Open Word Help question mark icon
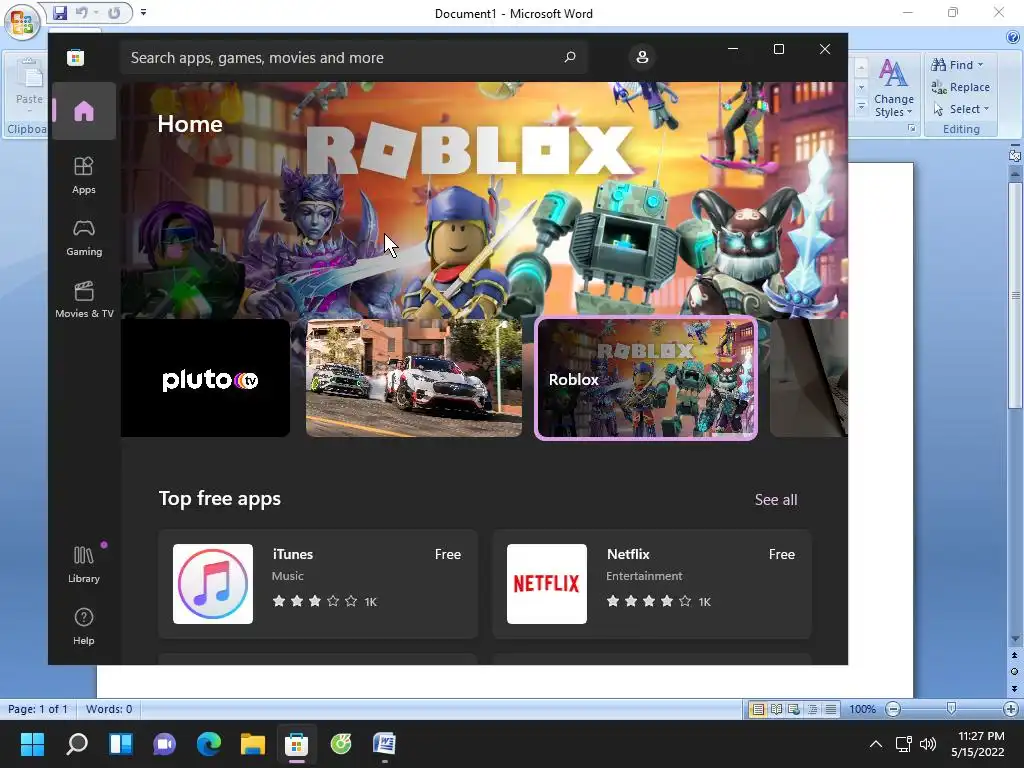This screenshot has width=1024, height=768. [1013, 37]
